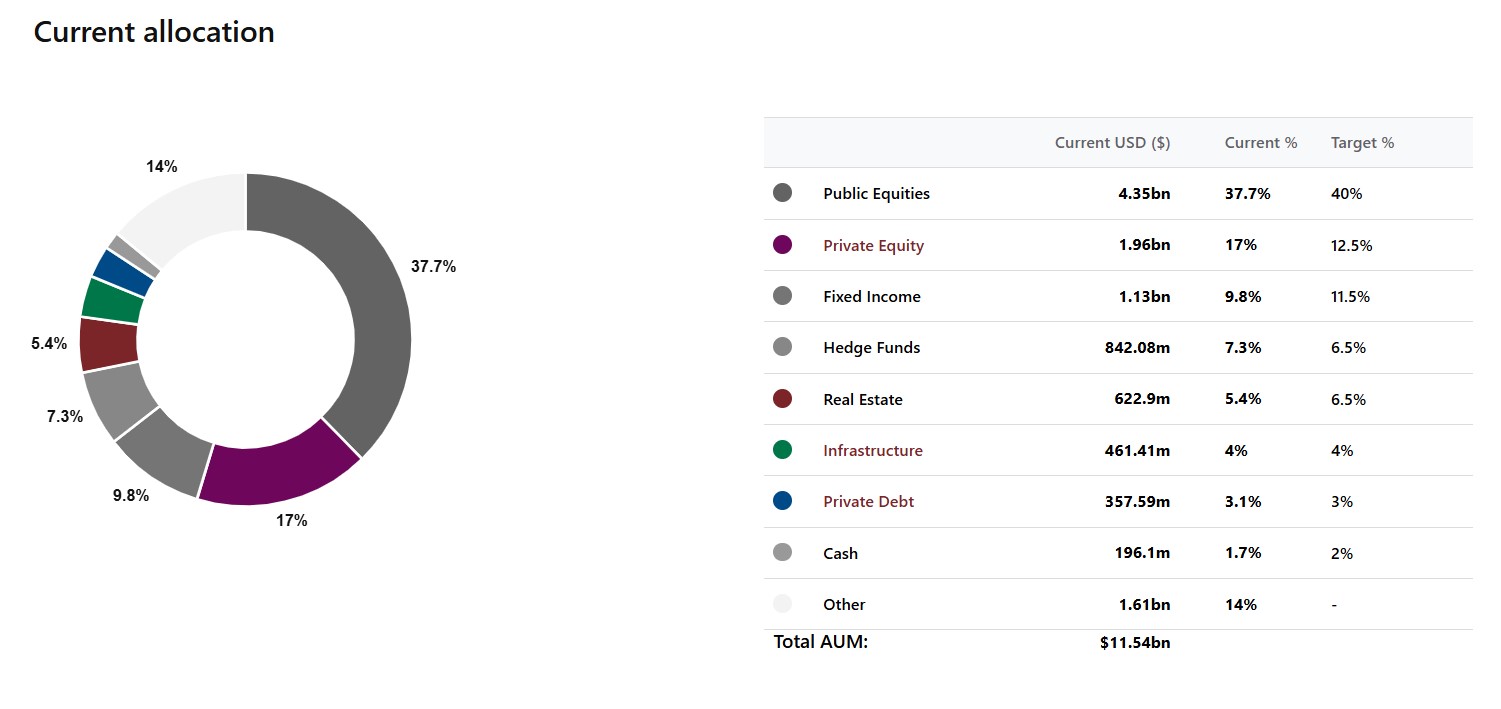The image size is (1501, 709).
Task: Click the Fixed Income legend dot
Action: (782, 296)
